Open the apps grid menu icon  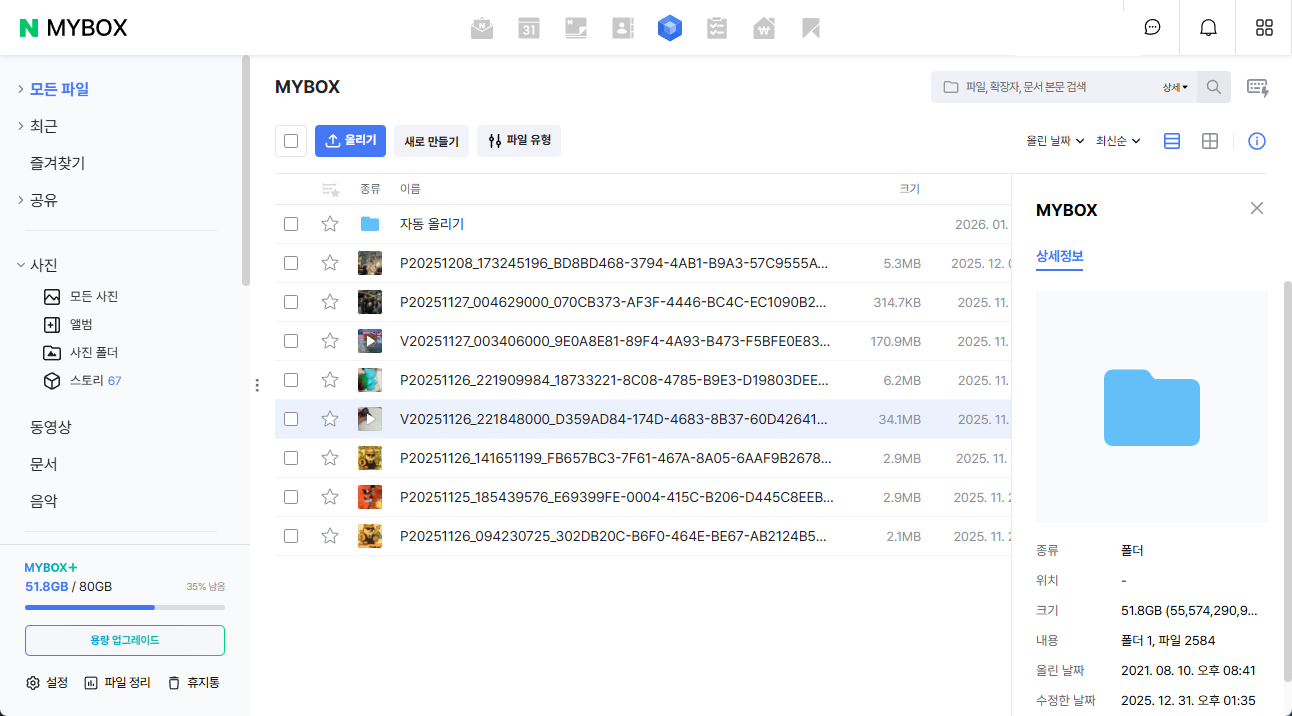pos(1264,28)
